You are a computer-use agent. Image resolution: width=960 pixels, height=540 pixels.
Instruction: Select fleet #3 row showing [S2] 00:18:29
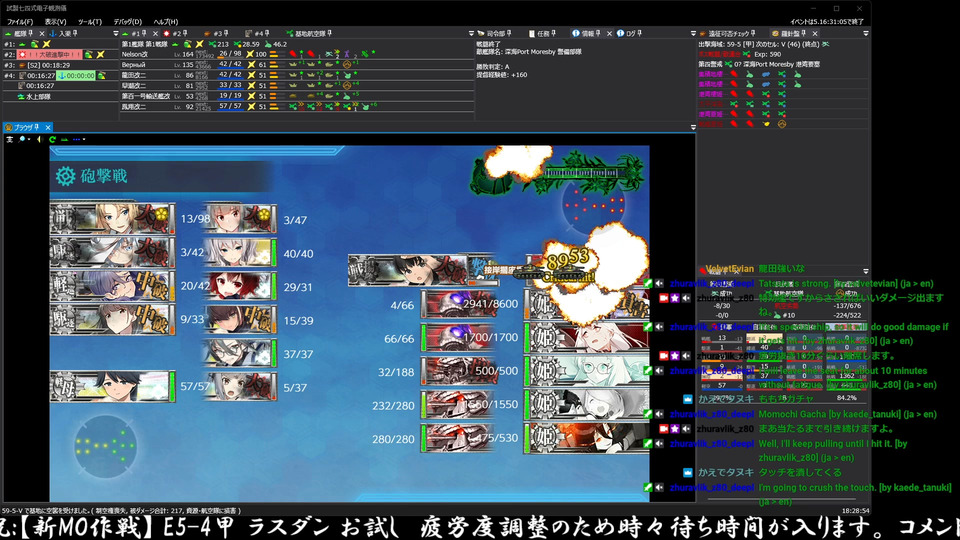61,65
